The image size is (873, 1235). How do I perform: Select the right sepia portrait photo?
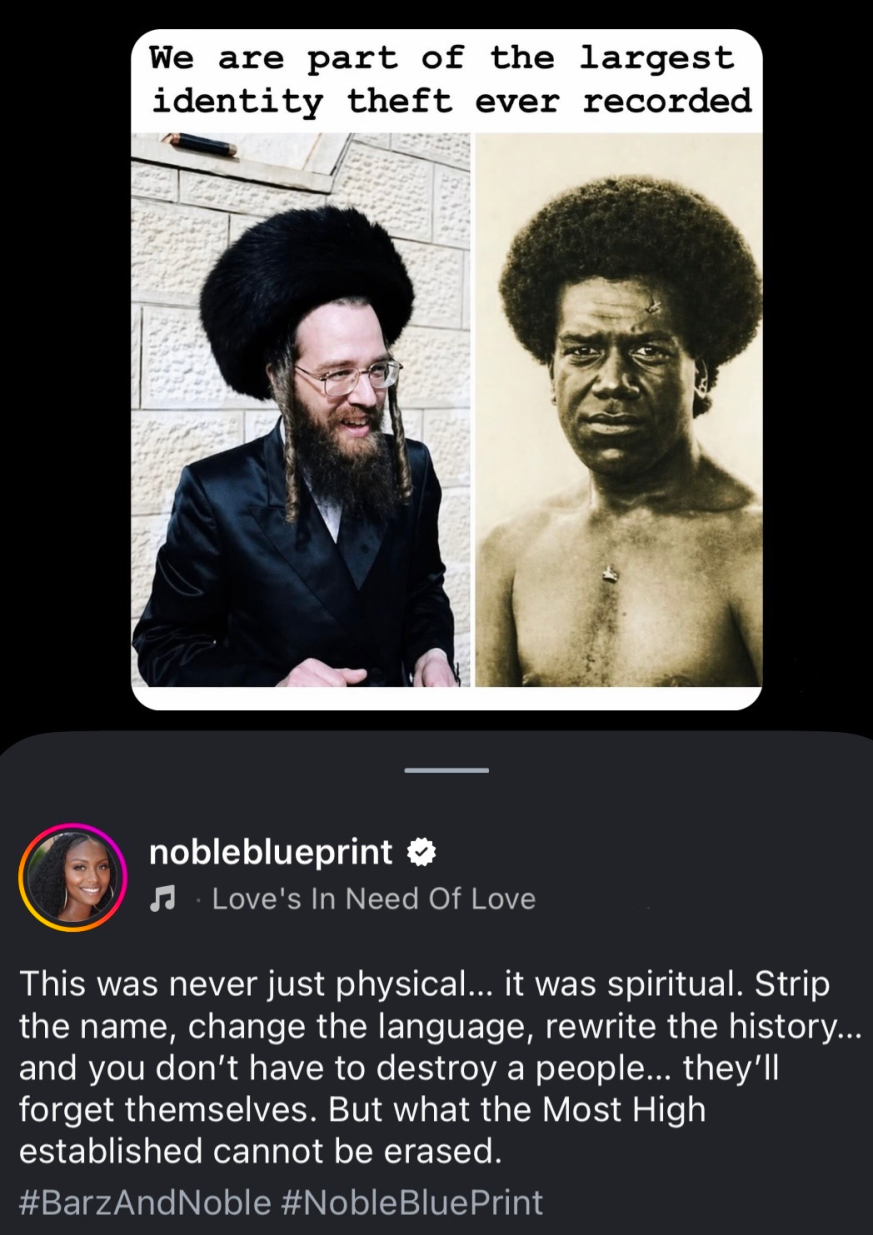click(618, 409)
